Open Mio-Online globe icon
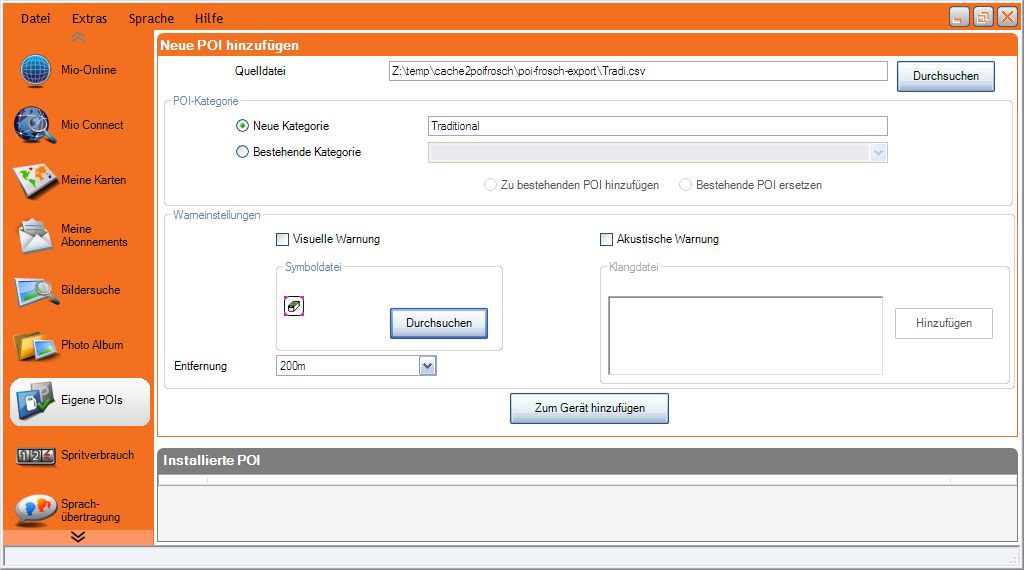Screen dimensions: 1024x570 pyautogui.click(x=34, y=71)
